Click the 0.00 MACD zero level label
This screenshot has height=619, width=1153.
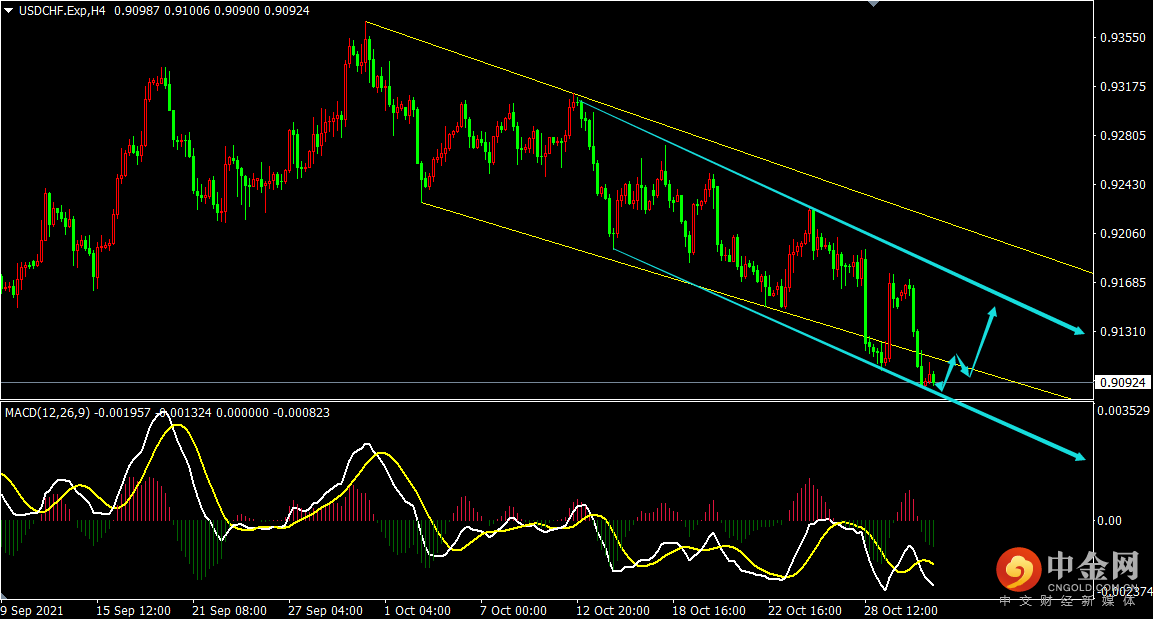1109,521
